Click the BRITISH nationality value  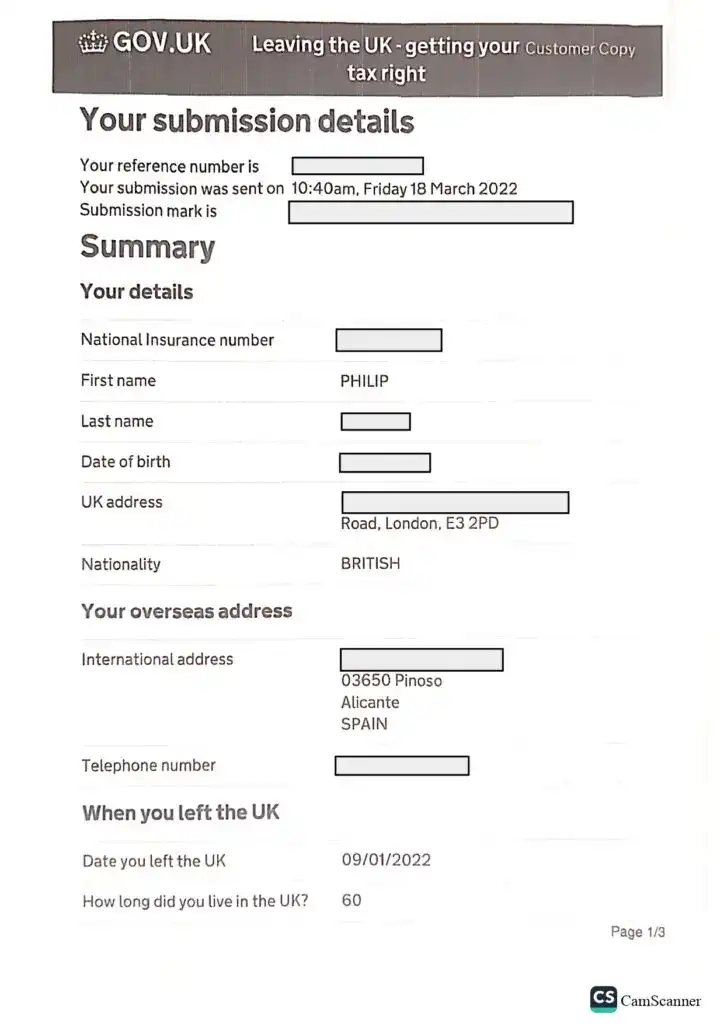[x=370, y=564]
